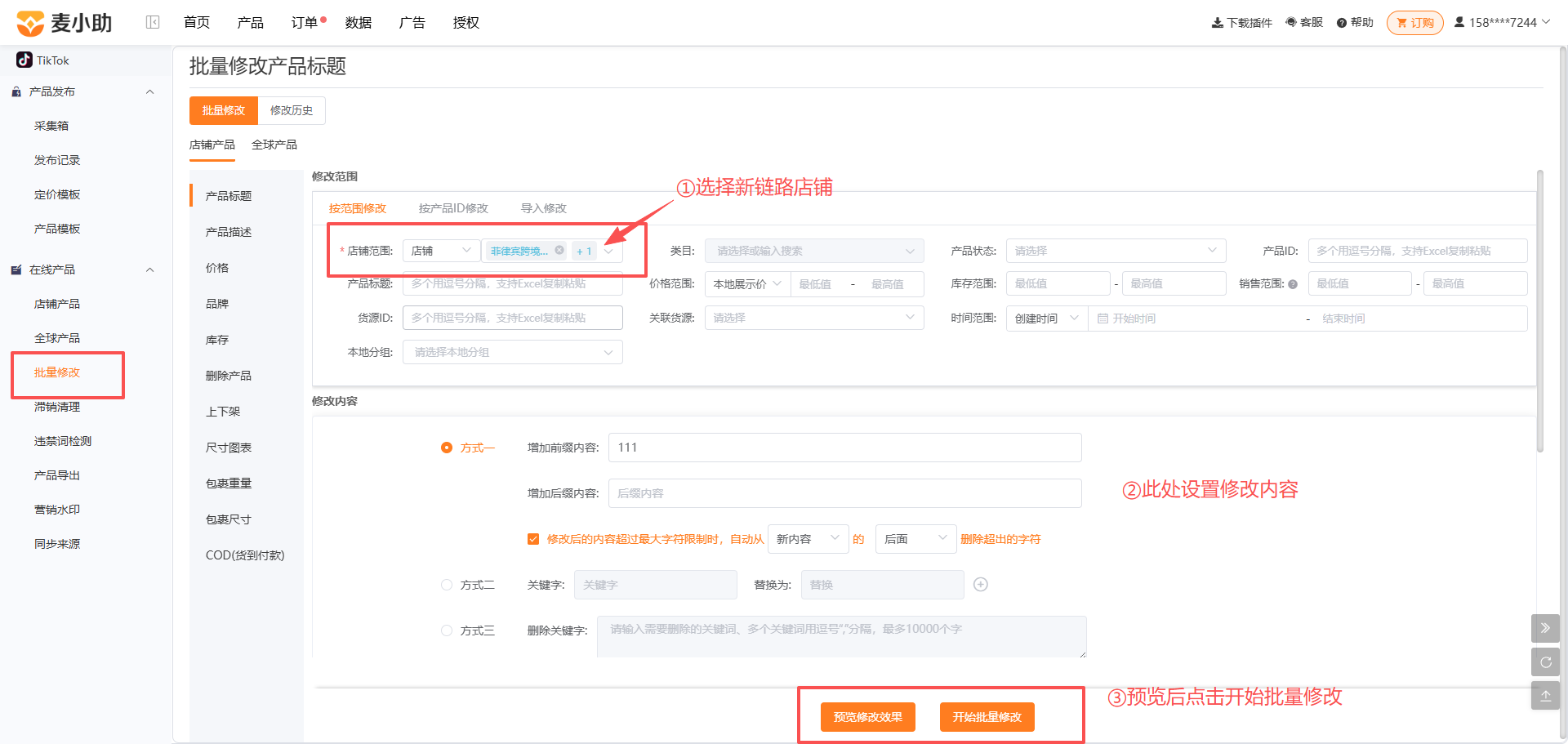Image resolution: width=1568 pixels, height=744 pixels.
Task: Open 帮助 help
Action: pos(1355,23)
